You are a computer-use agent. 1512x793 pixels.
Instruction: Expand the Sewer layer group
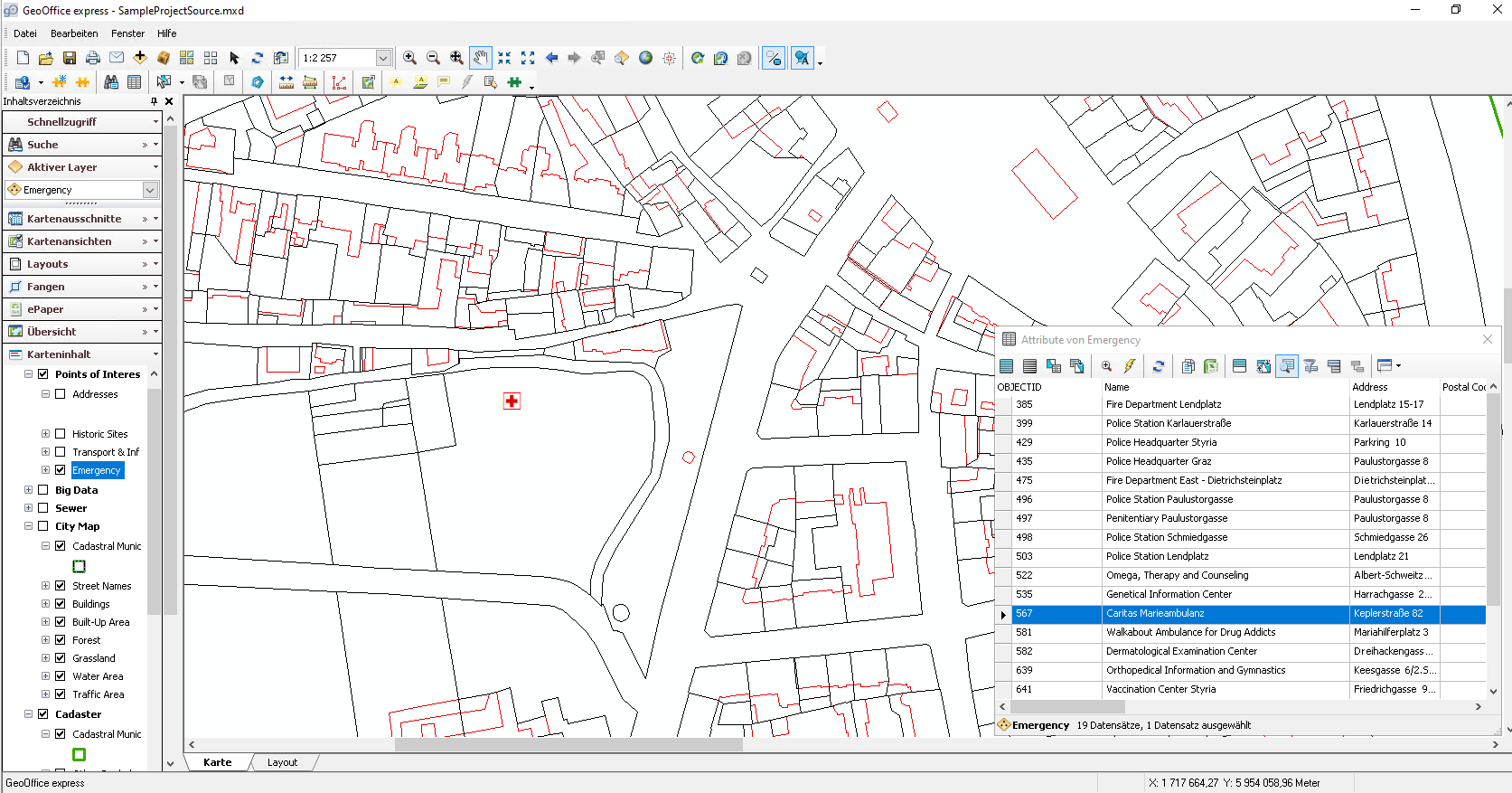click(x=28, y=508)
